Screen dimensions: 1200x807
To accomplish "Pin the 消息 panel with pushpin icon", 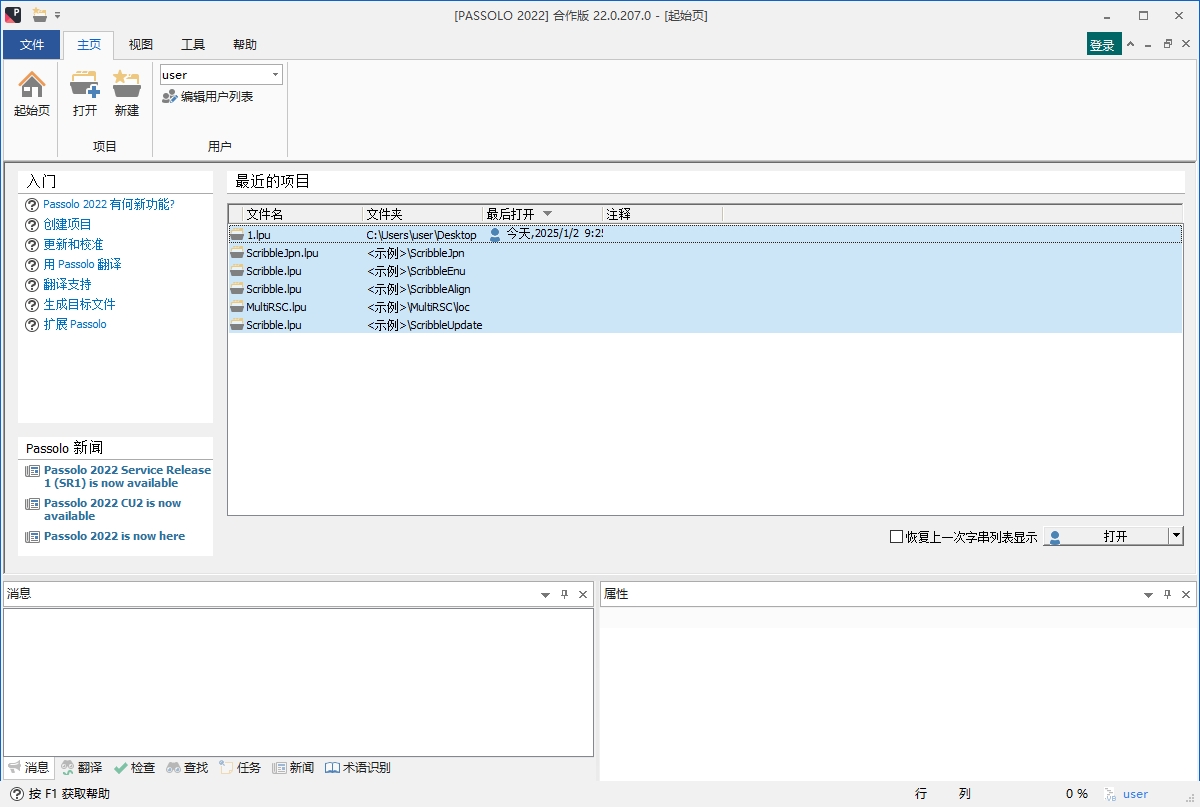I will pyautogui.click(x=564, y=595).
